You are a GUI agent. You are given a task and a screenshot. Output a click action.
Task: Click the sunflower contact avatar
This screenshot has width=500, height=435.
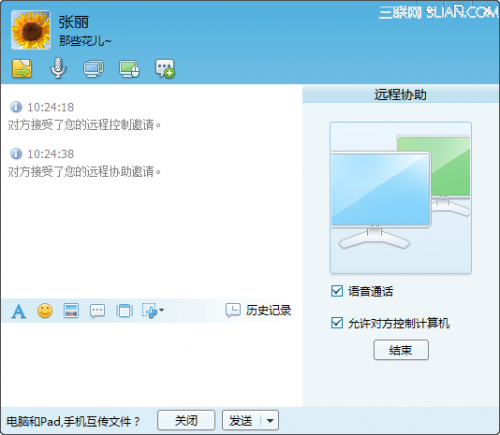[31, 30]
